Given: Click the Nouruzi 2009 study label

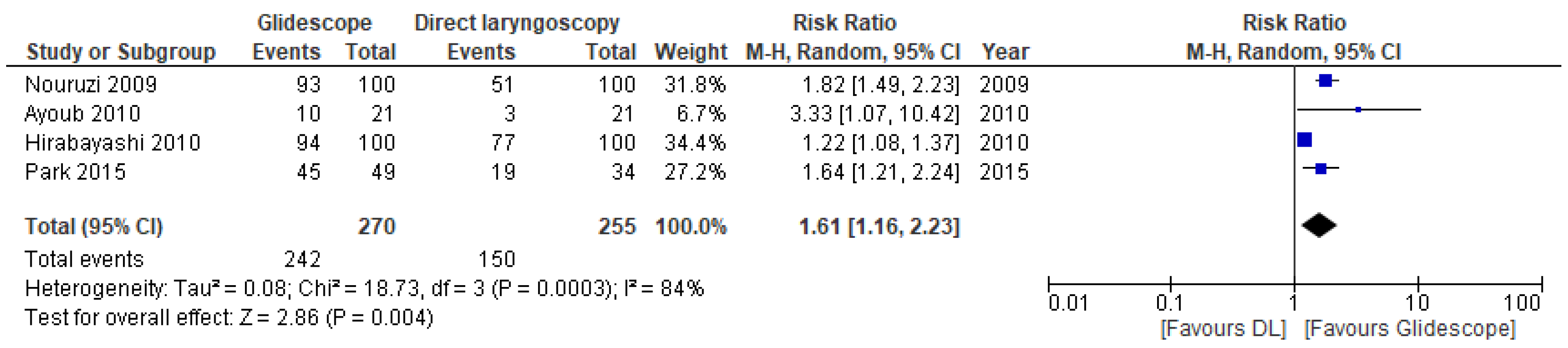Looking at the screenshot, I should (91, 84).
